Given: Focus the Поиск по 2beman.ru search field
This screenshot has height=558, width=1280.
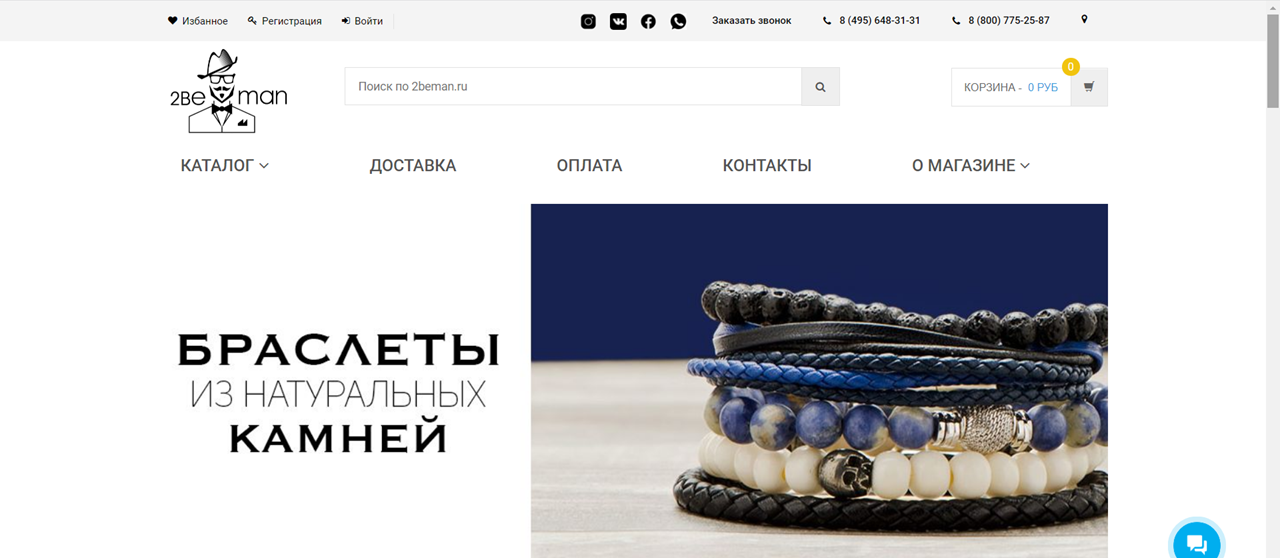Looking at the screenshot, I should coord(573,87).
